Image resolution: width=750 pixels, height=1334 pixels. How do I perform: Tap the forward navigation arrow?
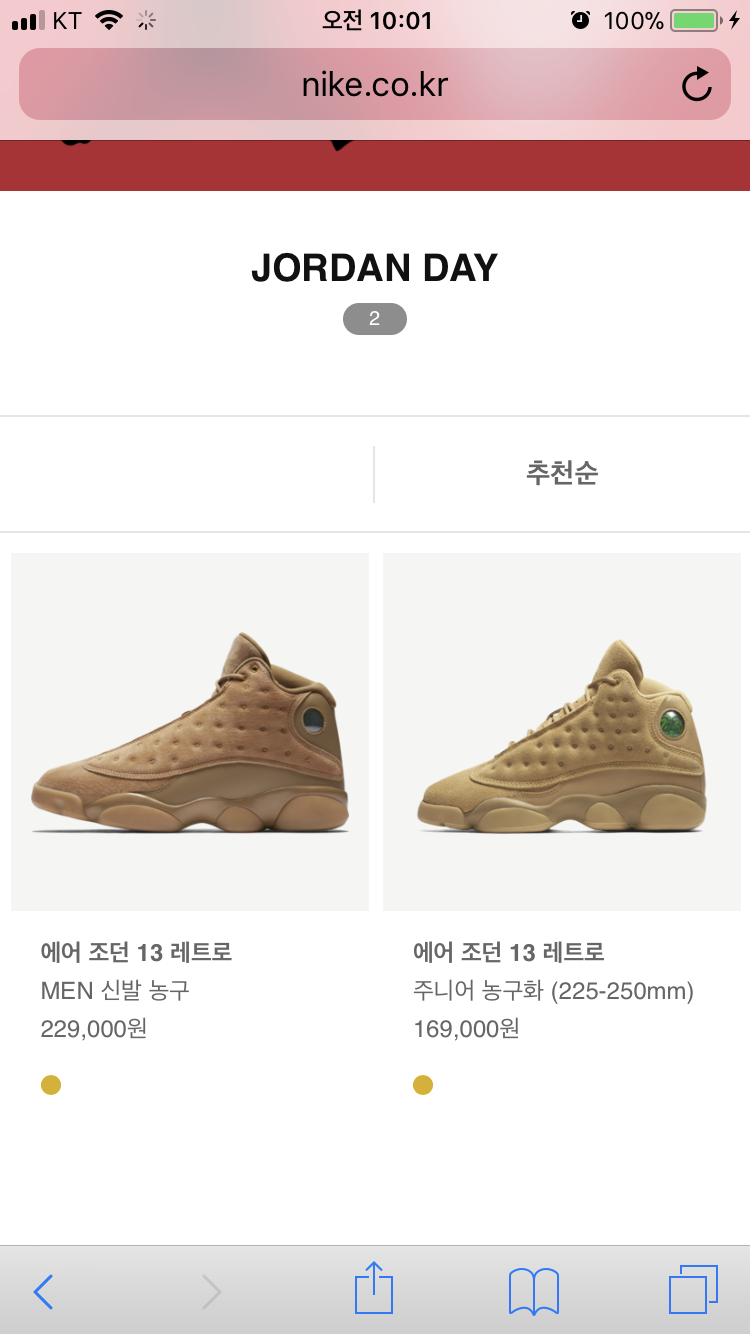[x=211, y=1292]
